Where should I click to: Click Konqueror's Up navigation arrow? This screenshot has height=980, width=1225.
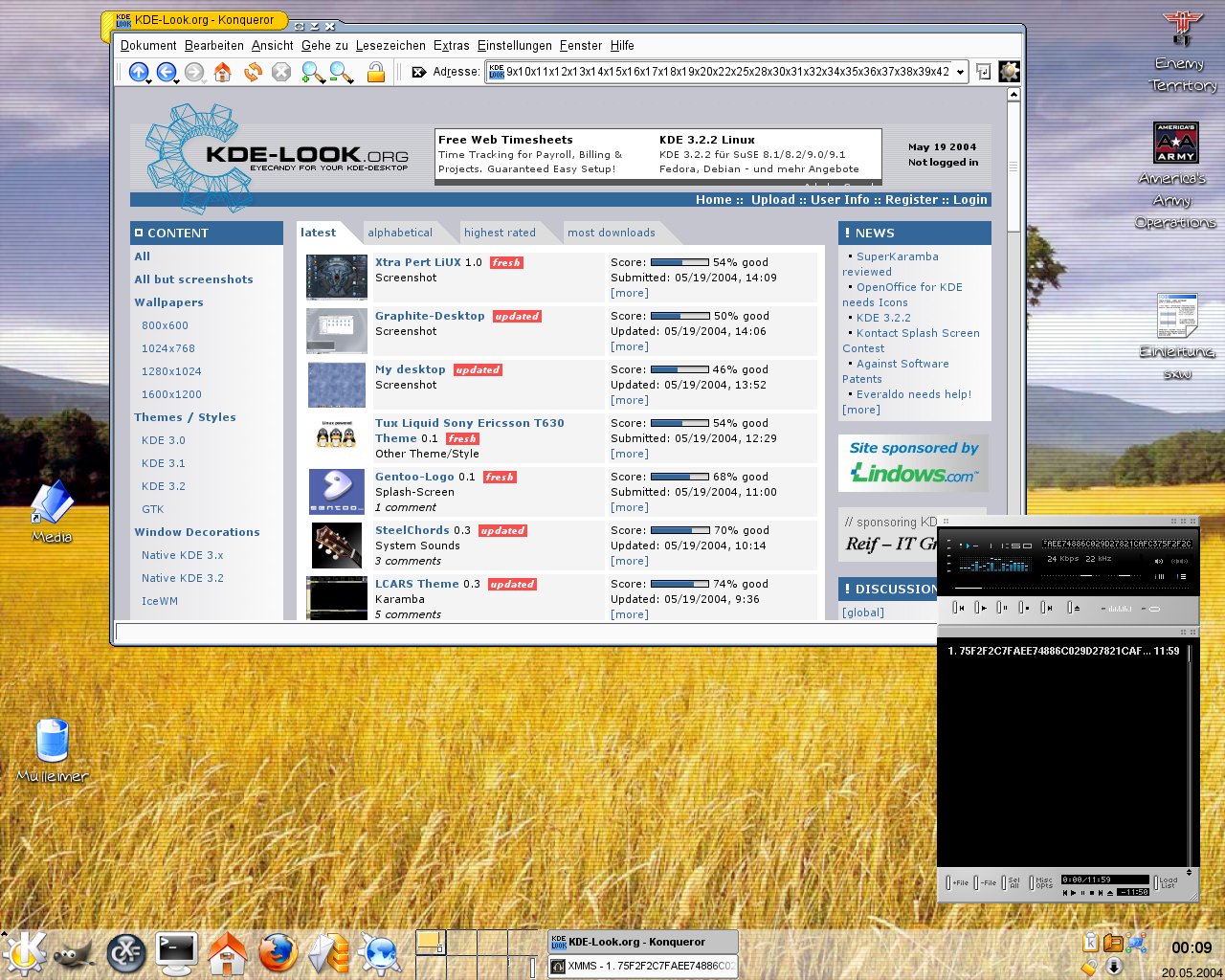pos(138,72)
